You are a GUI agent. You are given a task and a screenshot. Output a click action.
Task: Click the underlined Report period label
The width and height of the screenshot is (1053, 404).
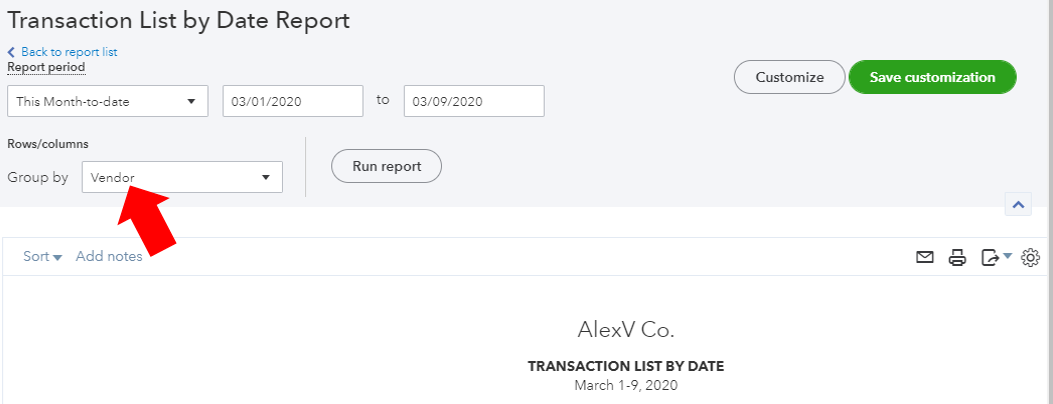tap(46, 67)
